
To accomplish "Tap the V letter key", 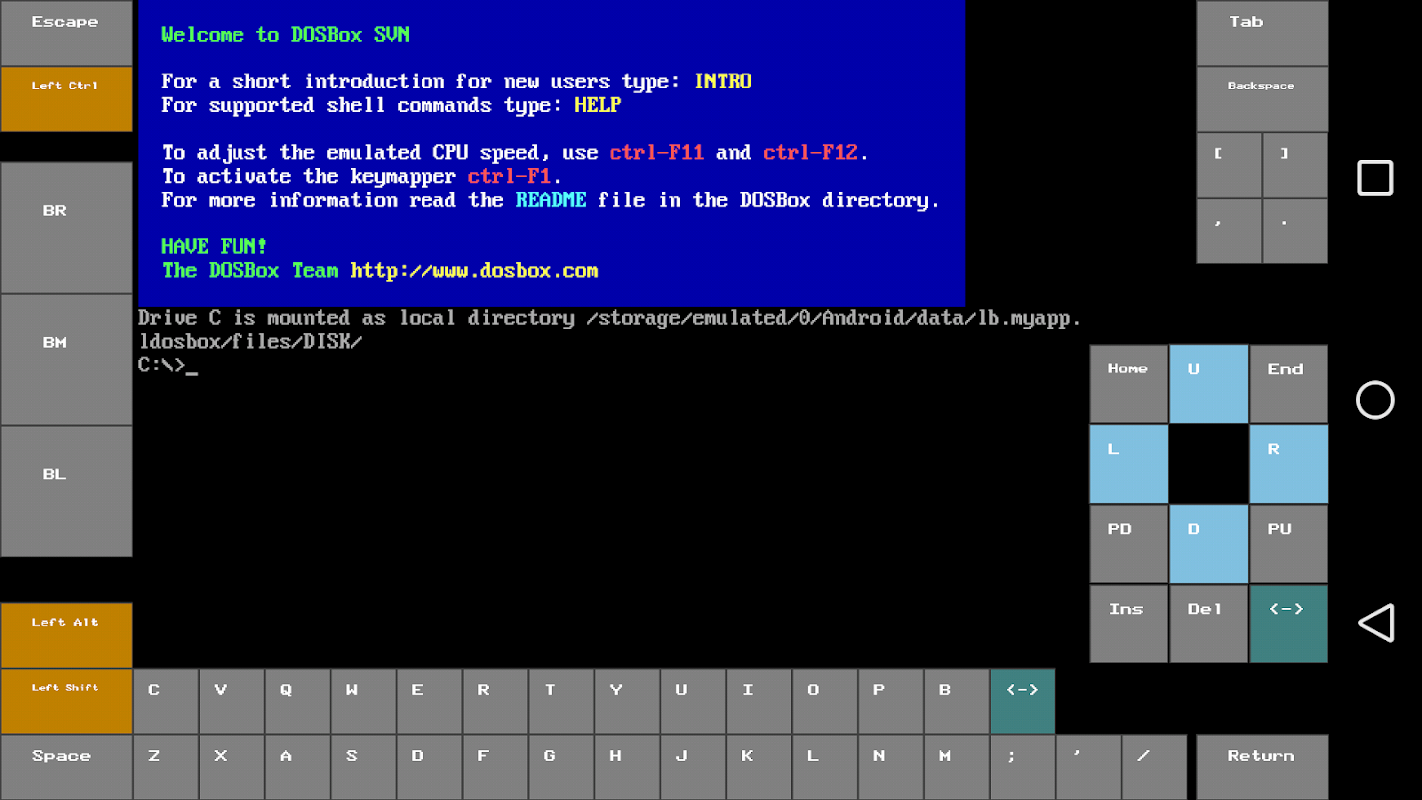I will click(x=232, y=701).
